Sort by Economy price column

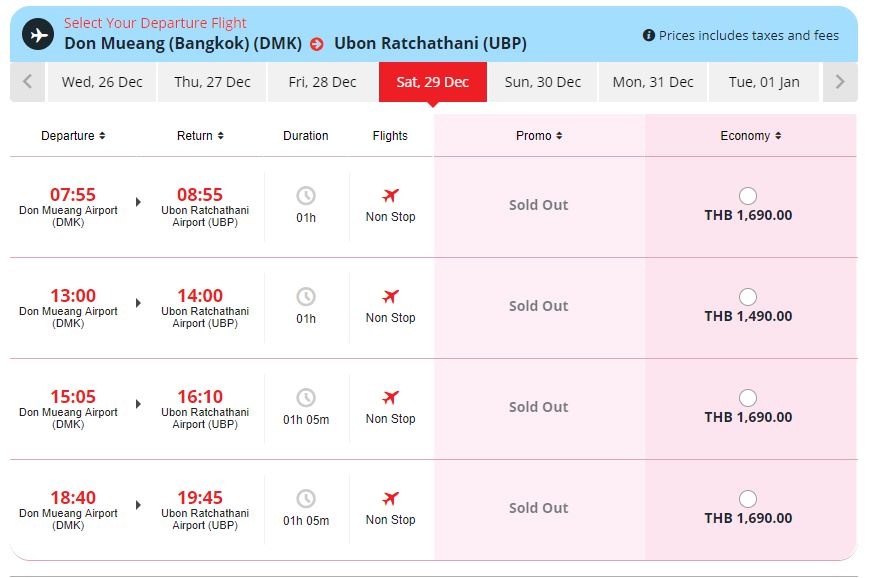point(750,136)
